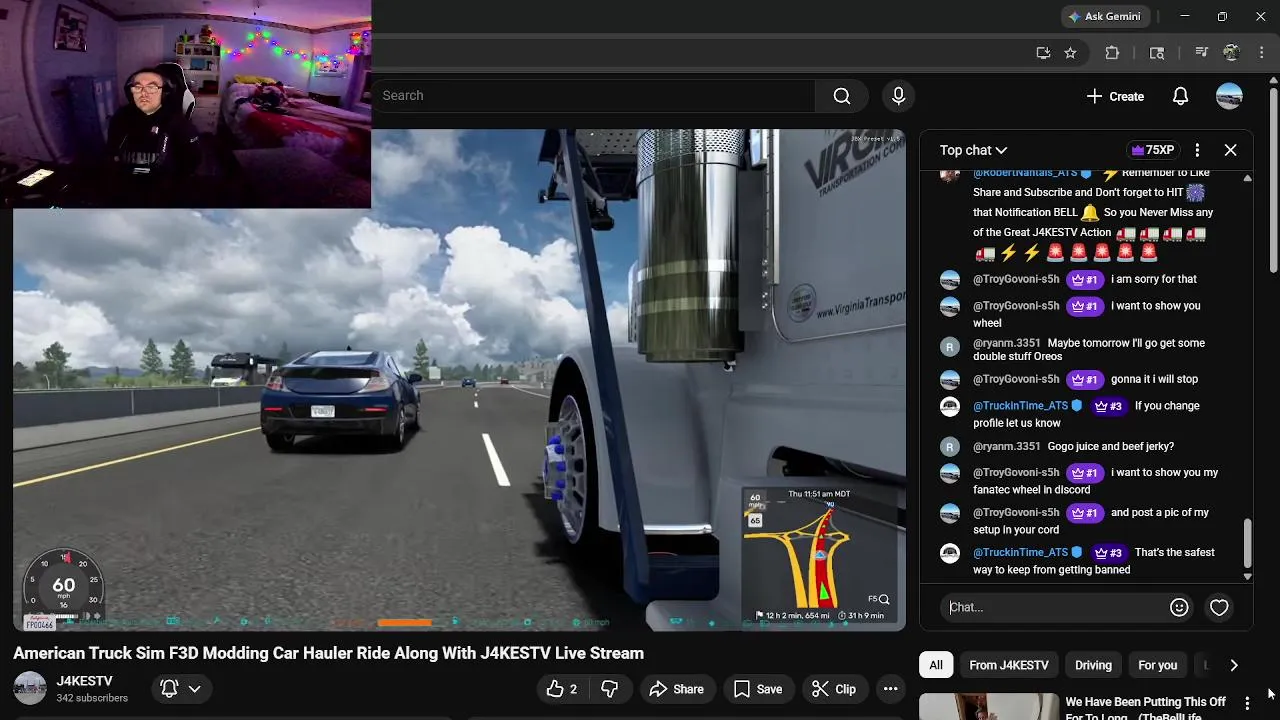Click the live stream video player
The height and width of the screenshot is (720, 1280).
click(x=460, y=380)
